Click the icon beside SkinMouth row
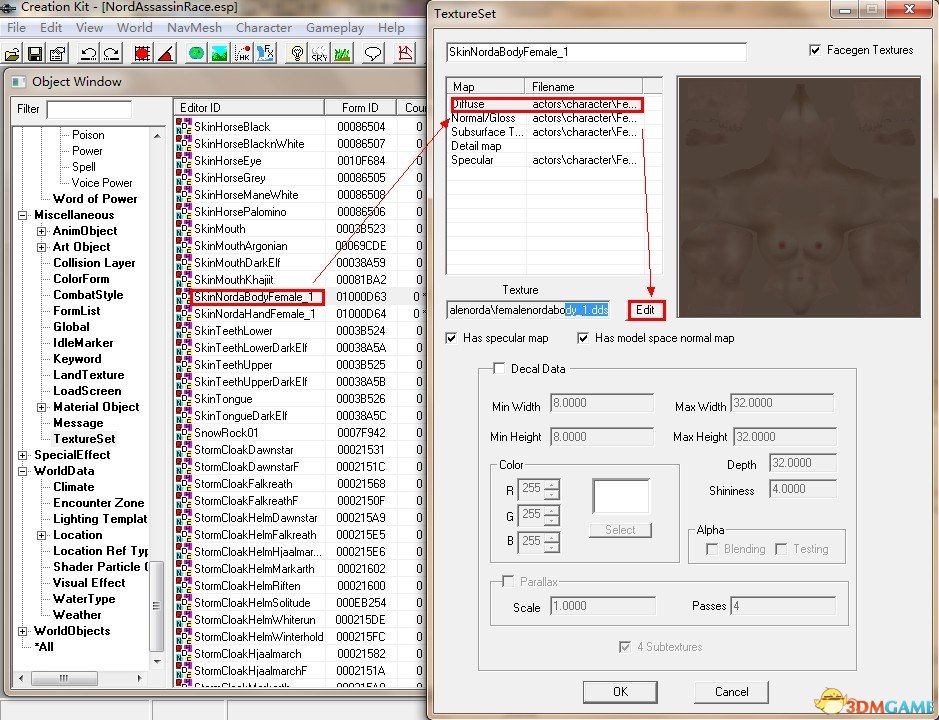Screen dimensions: 939x720 click(x=184, y=228)
